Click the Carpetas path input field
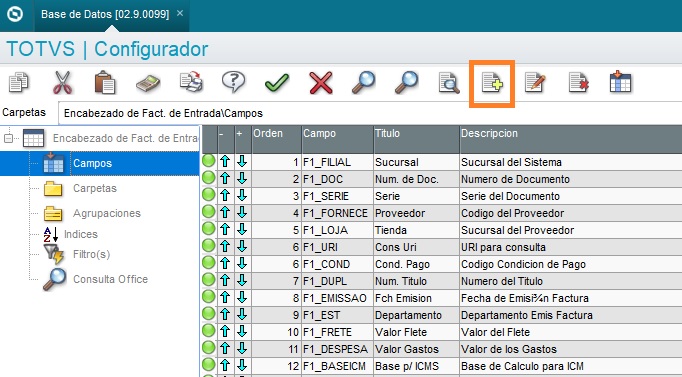The image size is (682, 377). tap(370, 113)
